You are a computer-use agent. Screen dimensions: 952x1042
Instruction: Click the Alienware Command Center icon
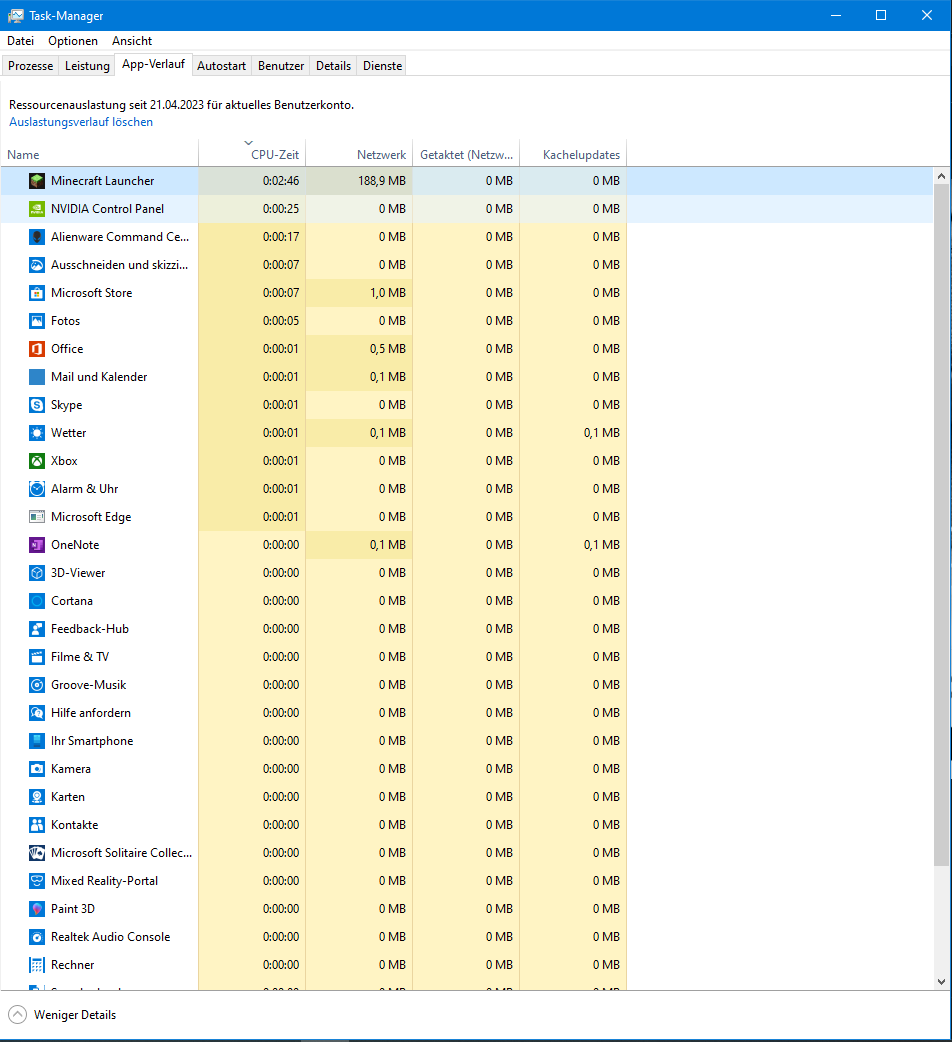tap(37, 237)
